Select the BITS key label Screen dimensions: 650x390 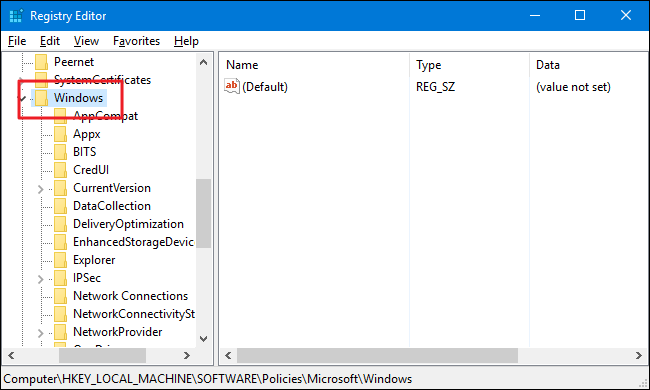point(85,152)
